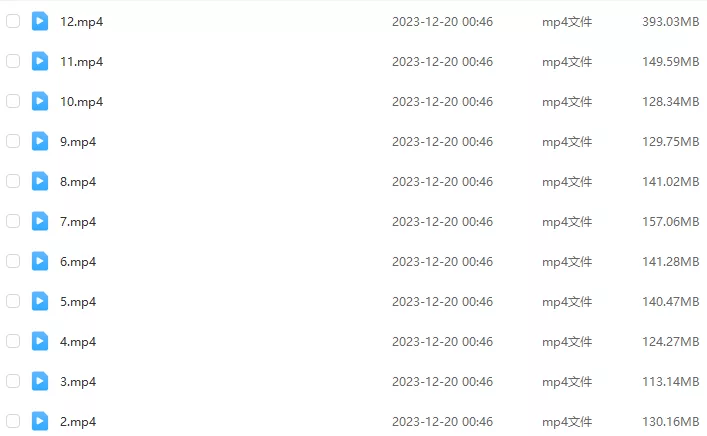
Task: Click the 113.14MB size of 3.mp4
Action: point(670,381)
